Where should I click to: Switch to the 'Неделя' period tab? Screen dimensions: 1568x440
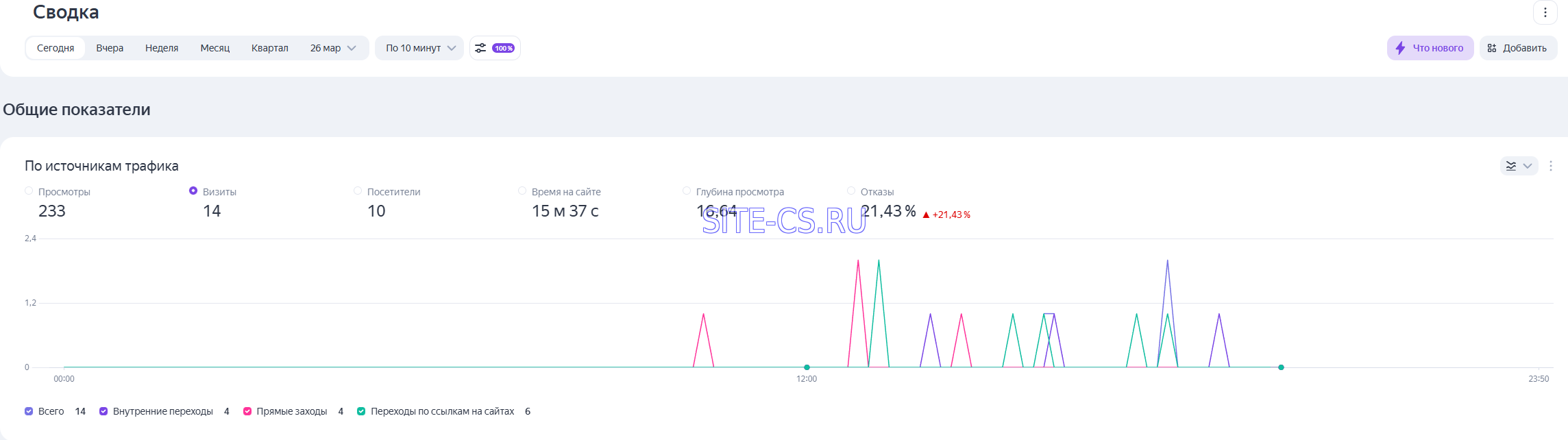pos(162,48)
